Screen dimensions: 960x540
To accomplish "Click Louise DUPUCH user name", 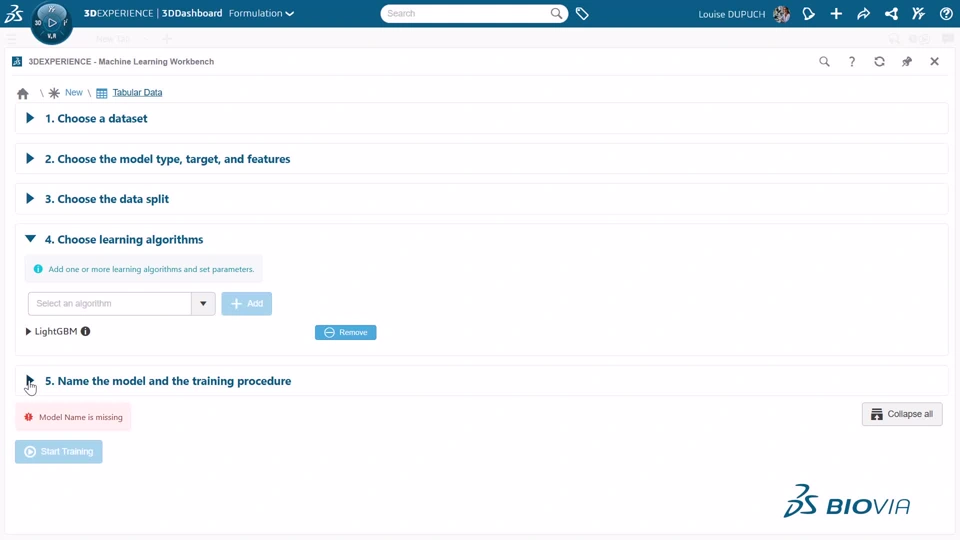I will (x=732, y=14).
